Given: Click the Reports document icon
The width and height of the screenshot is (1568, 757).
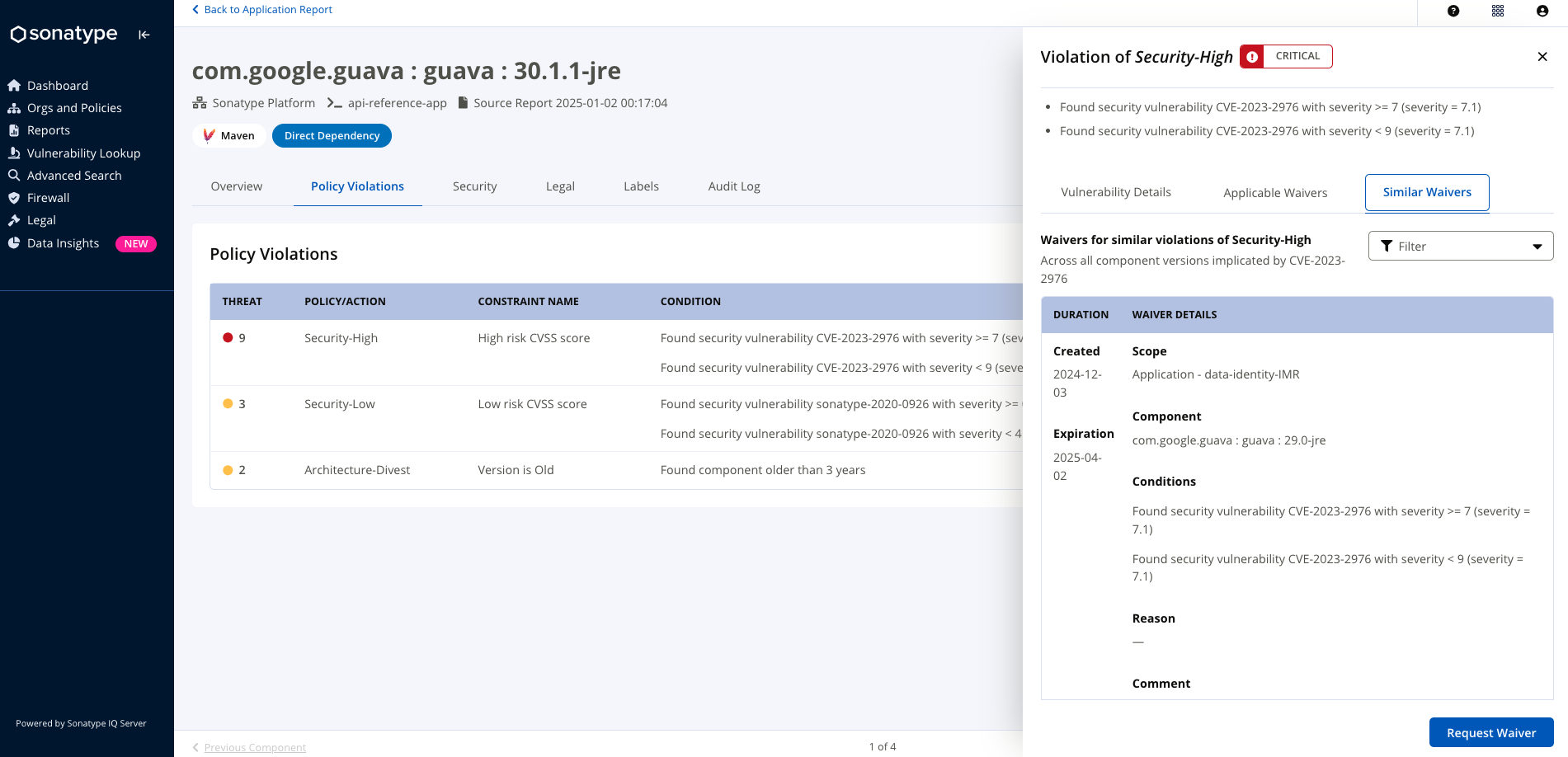Looking at the screenshot, I should (x=14, y=130).
